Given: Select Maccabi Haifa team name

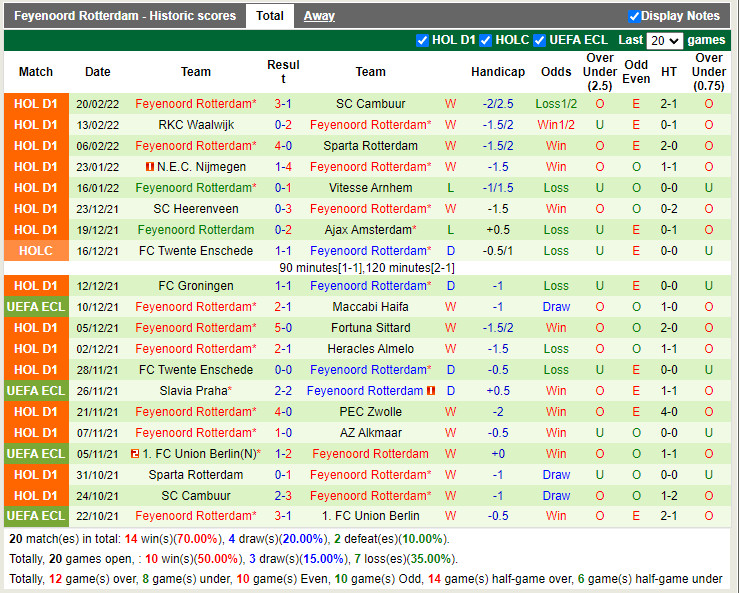Looking at the screenshot, I should pyautogui.click(x=370, y=307).
